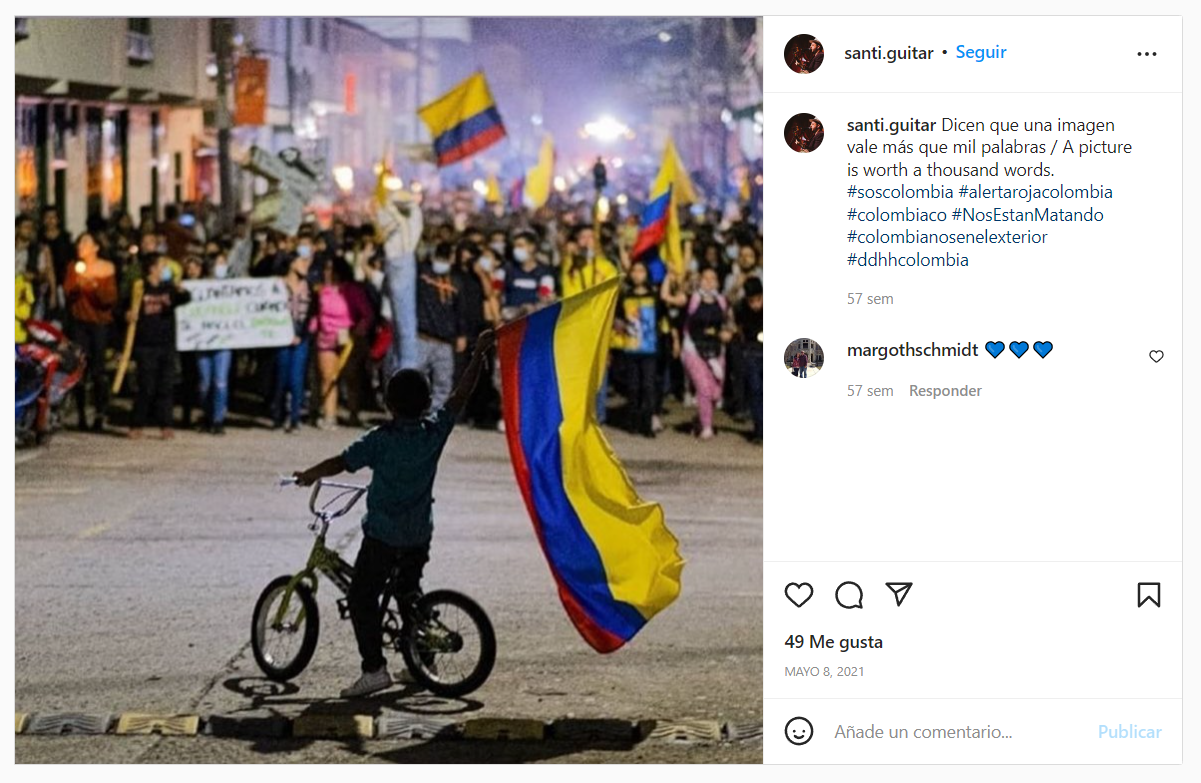
Task: Click the margothschmidt username link
Action: point(913,350)
